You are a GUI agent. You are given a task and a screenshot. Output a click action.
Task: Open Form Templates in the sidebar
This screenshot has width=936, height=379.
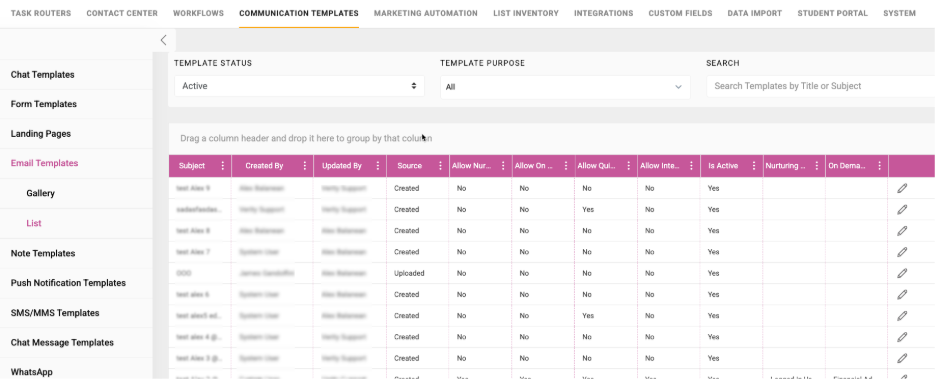44,104
